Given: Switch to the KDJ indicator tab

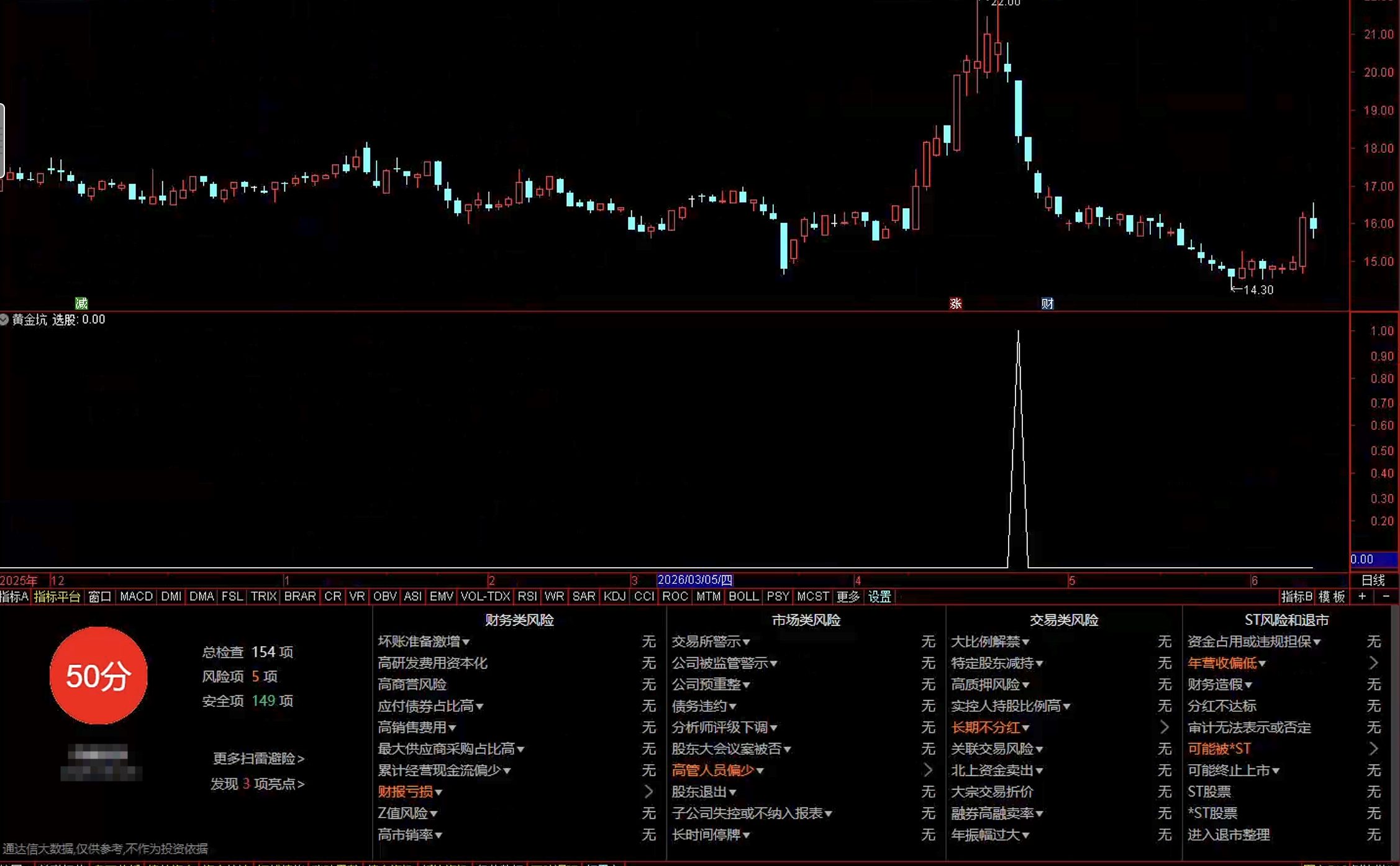Looking at the screenshot, I should [x=614, y=596].
